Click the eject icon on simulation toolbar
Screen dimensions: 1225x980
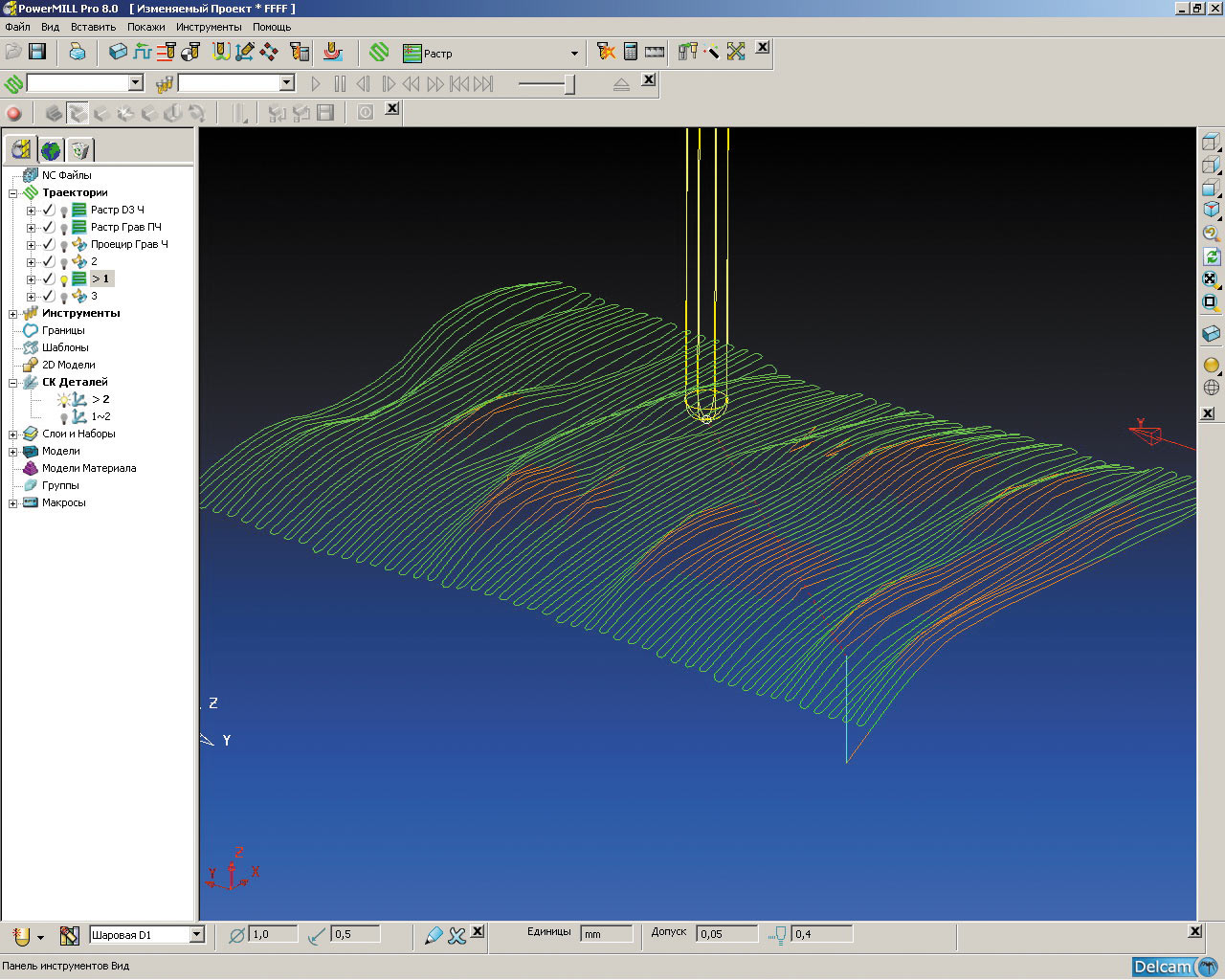point(621,84)
